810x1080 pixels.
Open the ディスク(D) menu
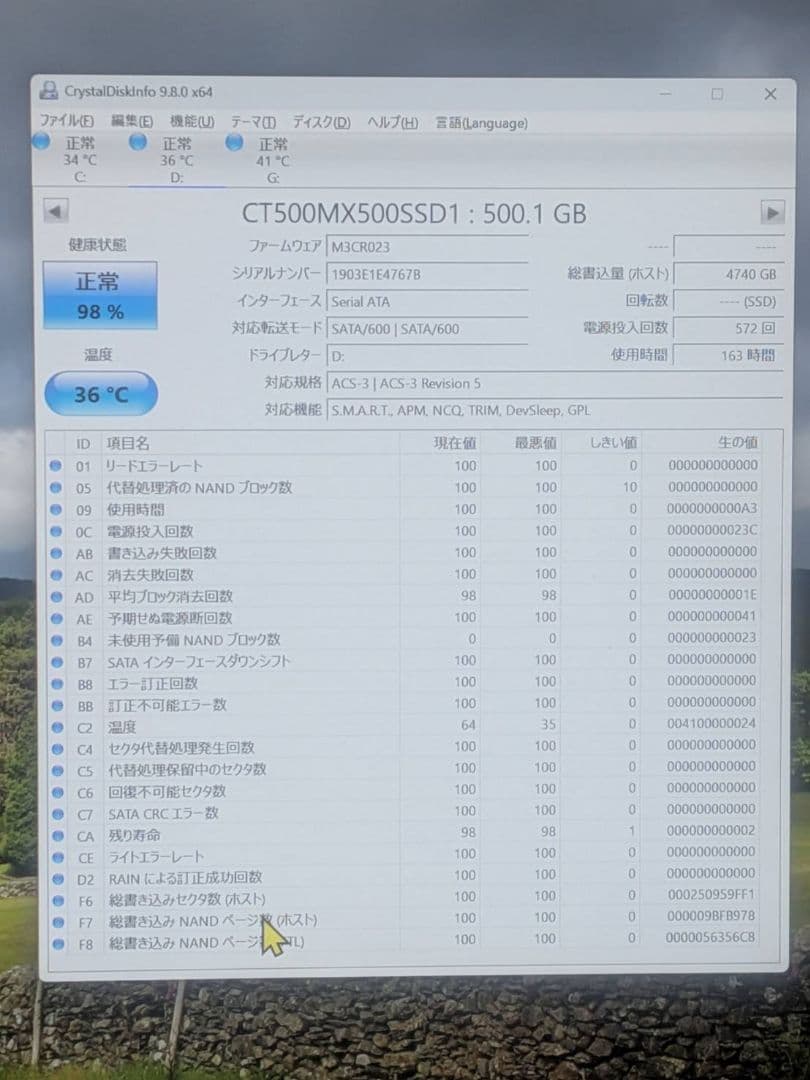click(322, 123)
